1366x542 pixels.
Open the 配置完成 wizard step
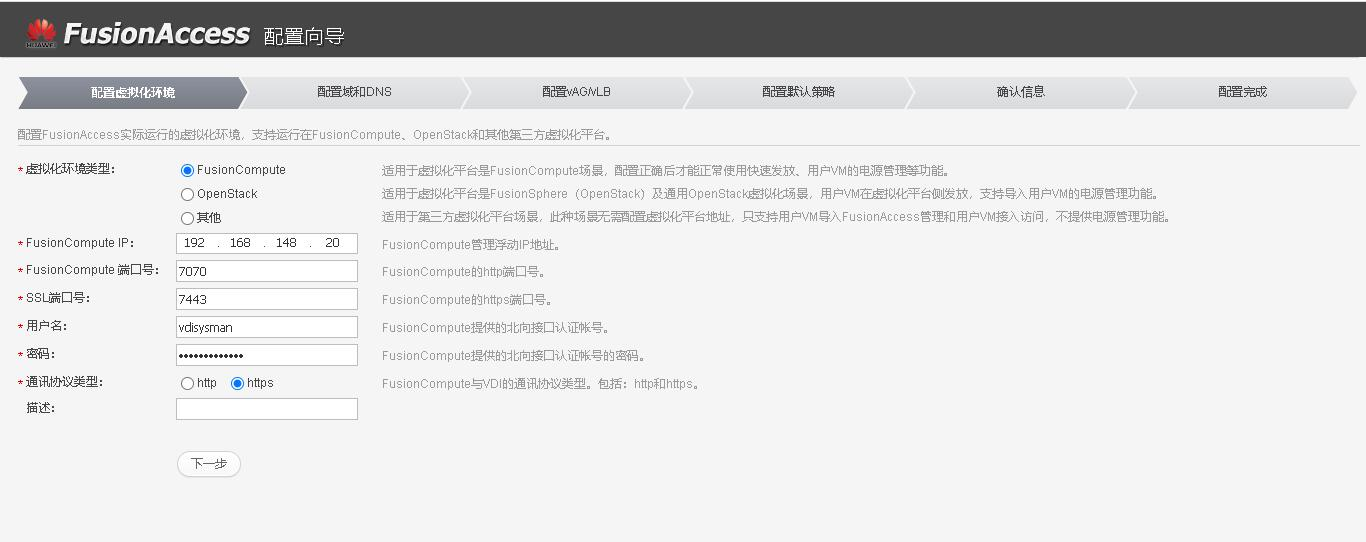1242,92
